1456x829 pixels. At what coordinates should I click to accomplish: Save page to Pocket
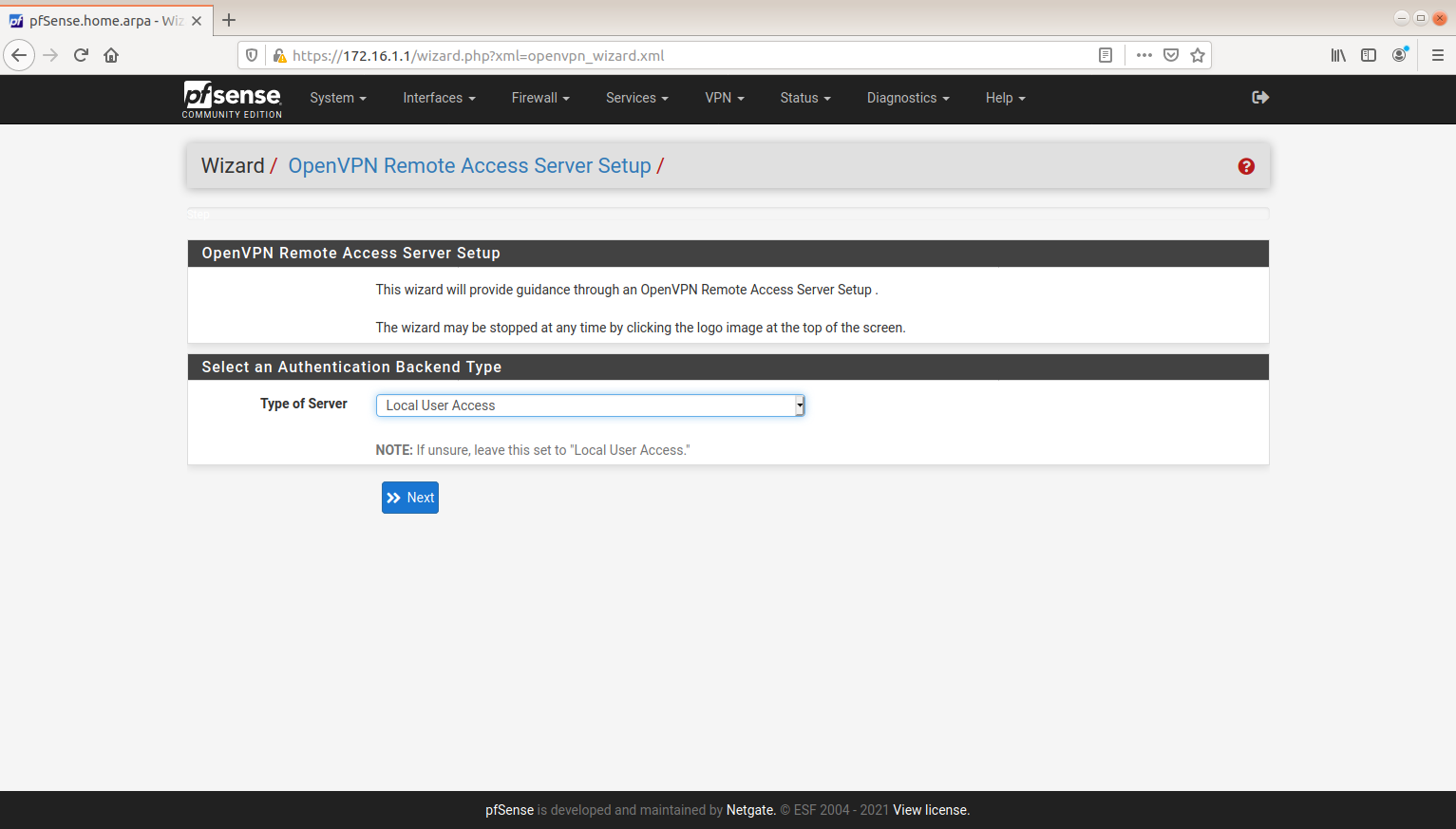click(1171, 55)
